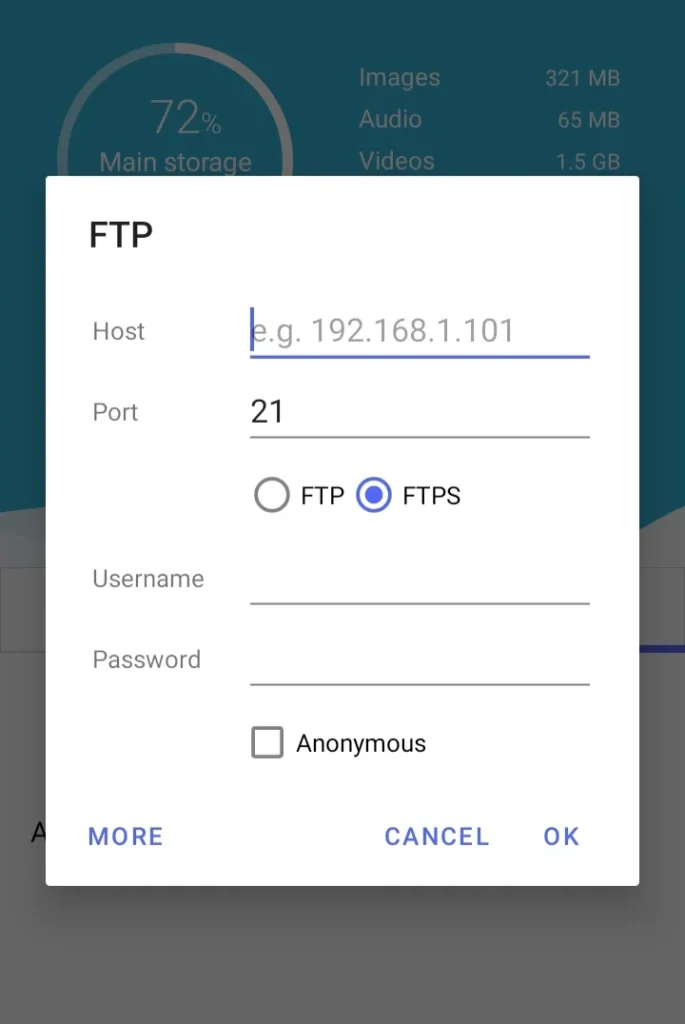This screenshot has width=685, height=1024.
Task: Click the Anonymous label text
Action: pos(360,743)
